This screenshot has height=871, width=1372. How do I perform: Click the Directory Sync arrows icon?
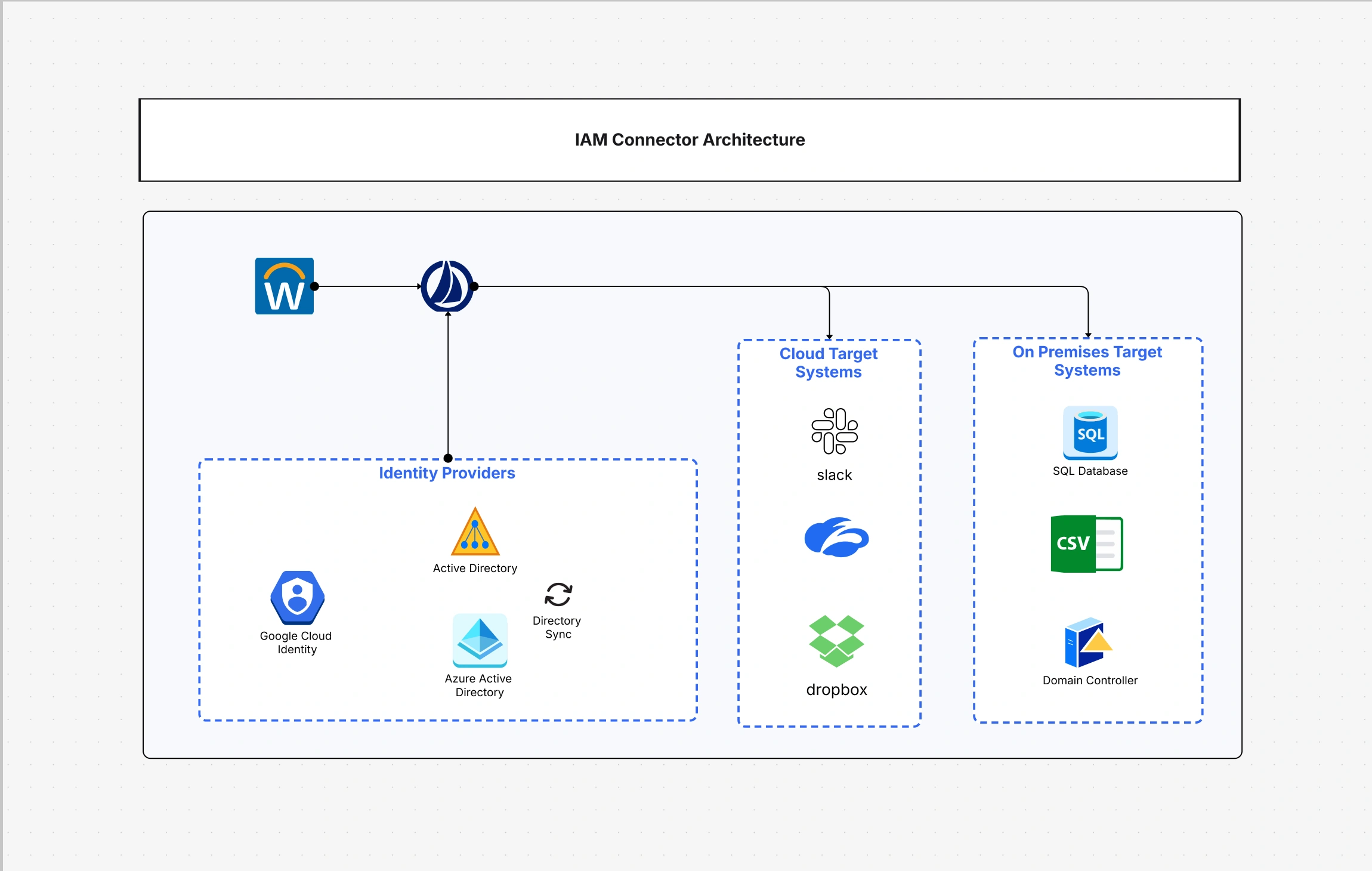pyautogui.click(x=557, y=595)
